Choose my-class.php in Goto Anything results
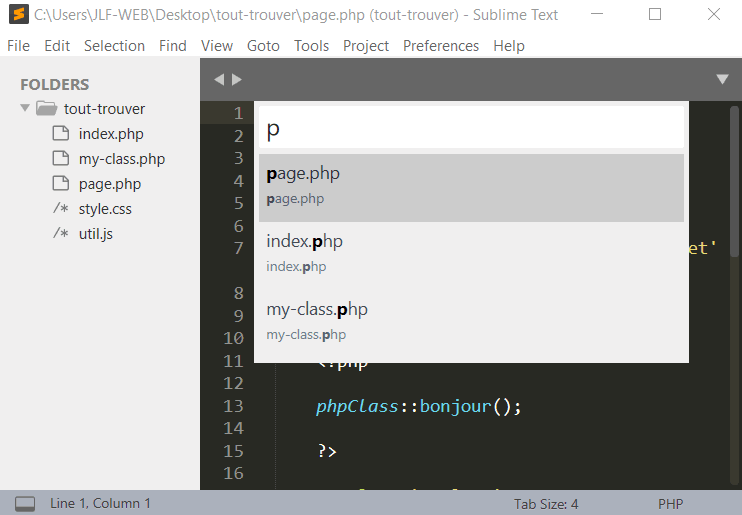Viewport: 742px width, 515px height. [471, 323]
